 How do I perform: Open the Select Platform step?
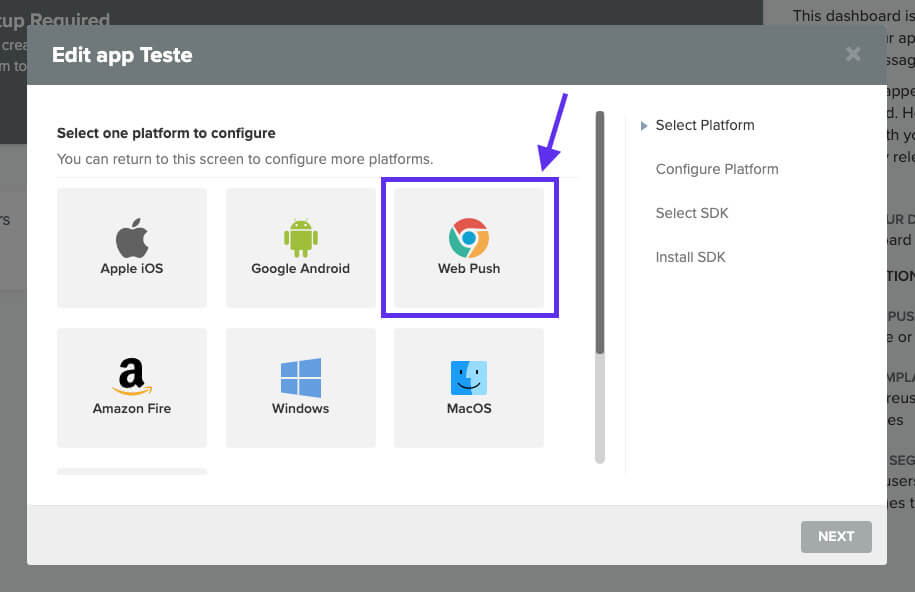coord(704,125)
